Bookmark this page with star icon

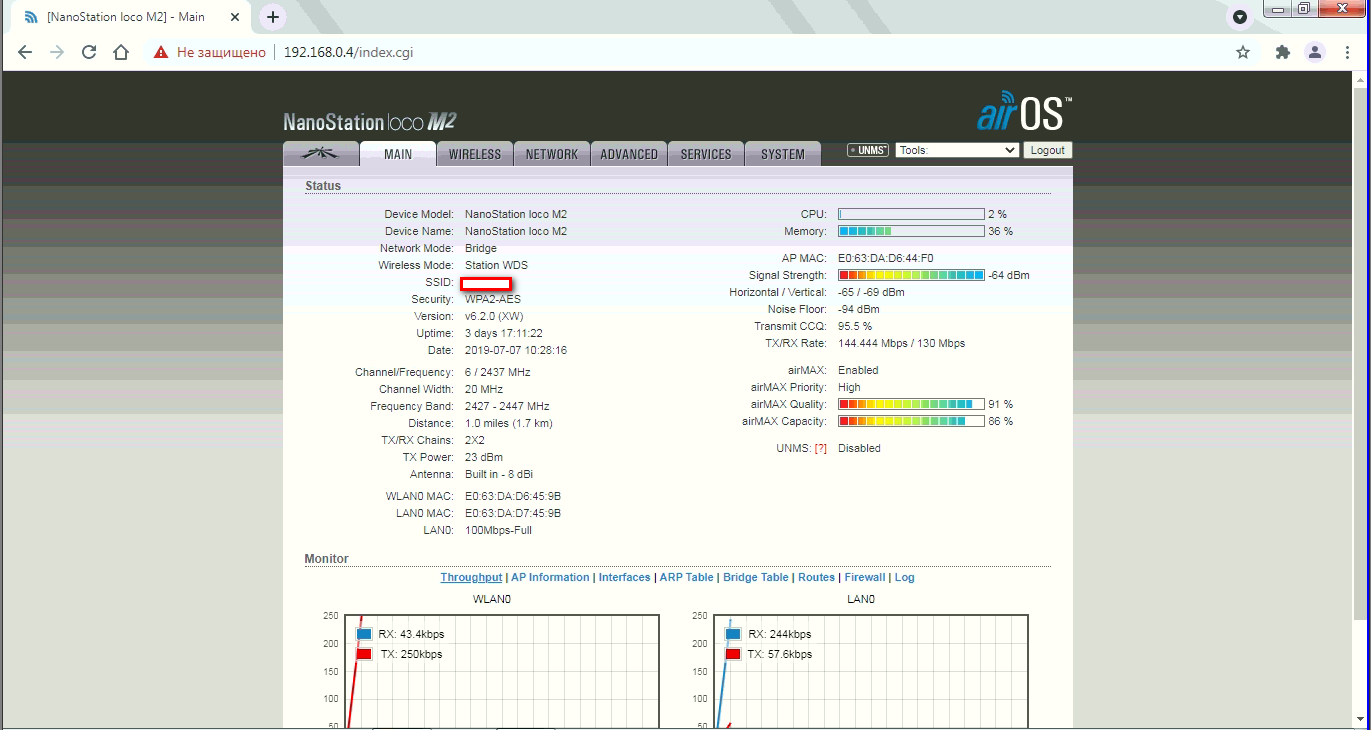1243,52
